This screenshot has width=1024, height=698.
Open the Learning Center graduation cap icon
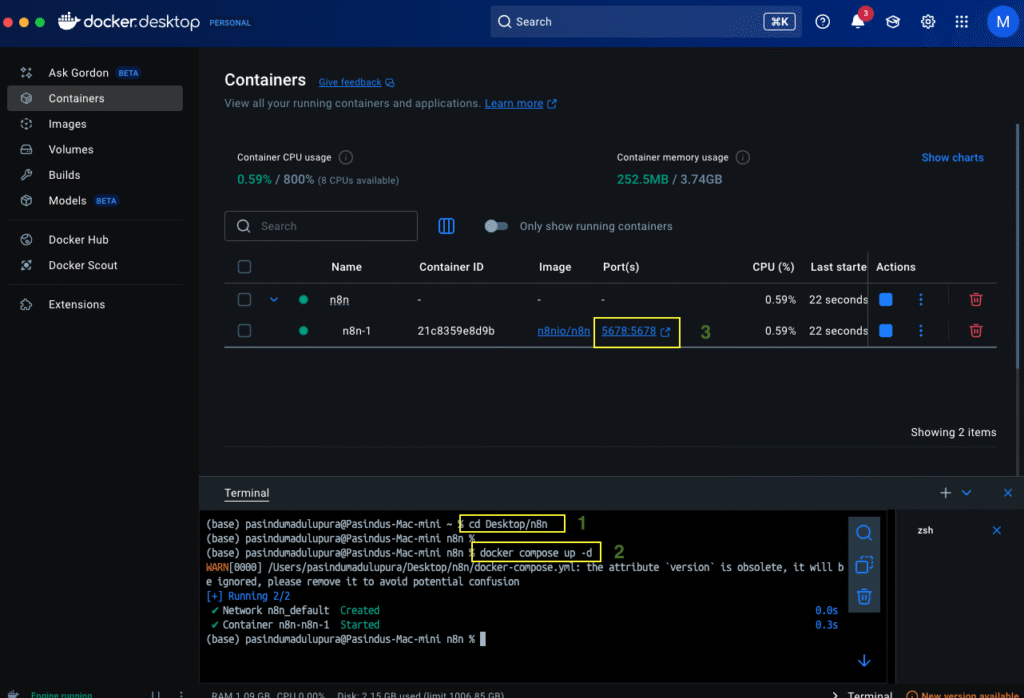coord(893,22)
